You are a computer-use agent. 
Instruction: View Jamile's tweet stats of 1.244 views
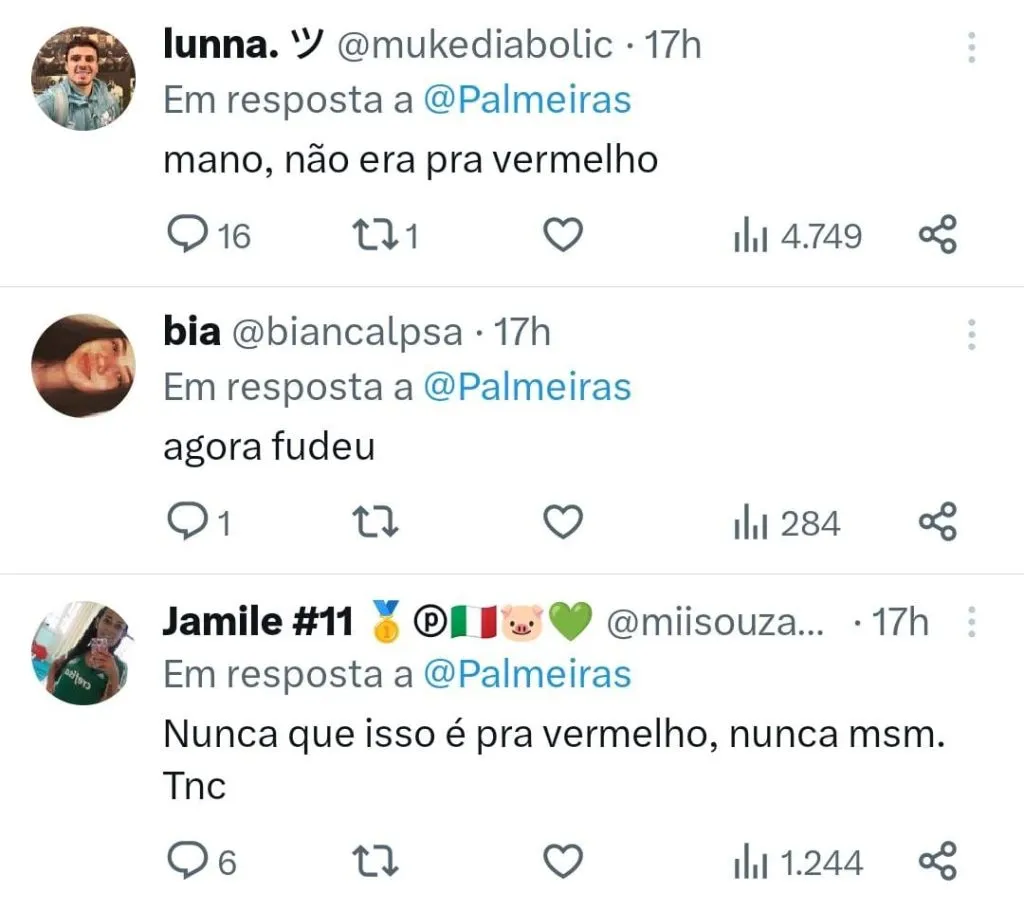(798, 861)
